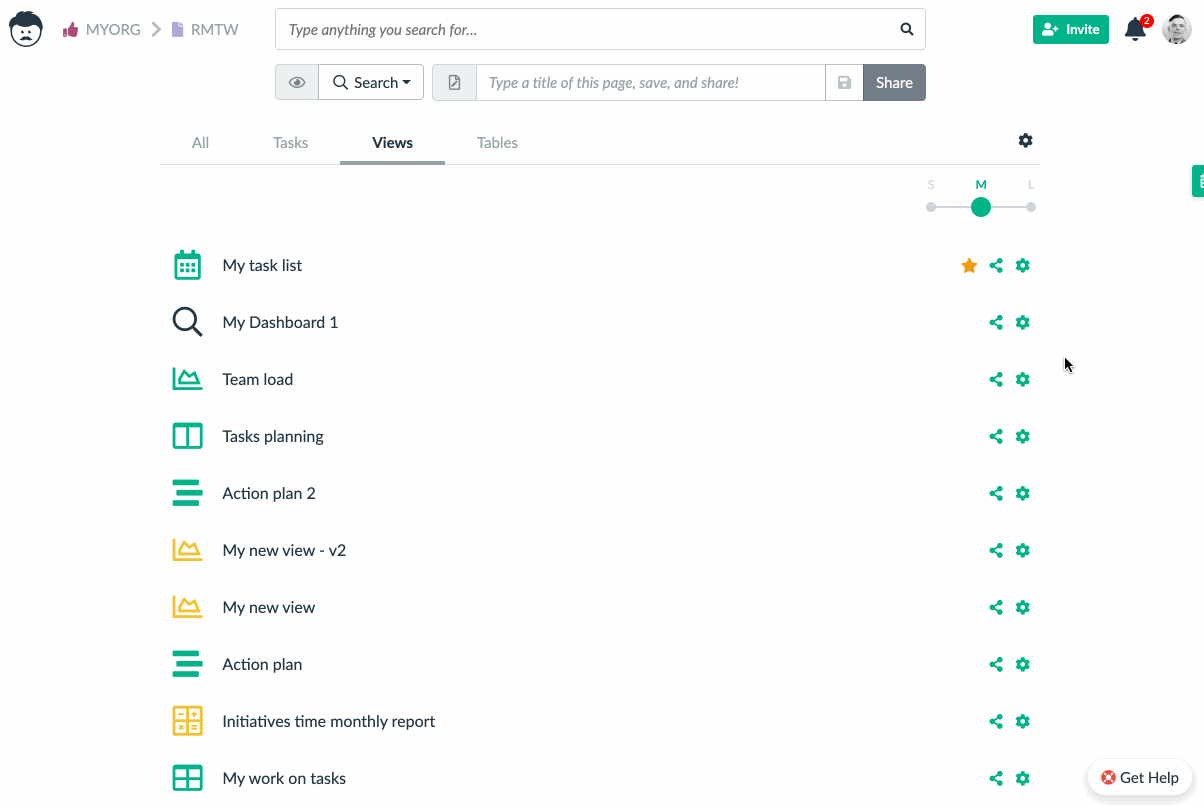Switch to the Tables tab
This screenshot has height=807, width=1204.
point(497,143)
